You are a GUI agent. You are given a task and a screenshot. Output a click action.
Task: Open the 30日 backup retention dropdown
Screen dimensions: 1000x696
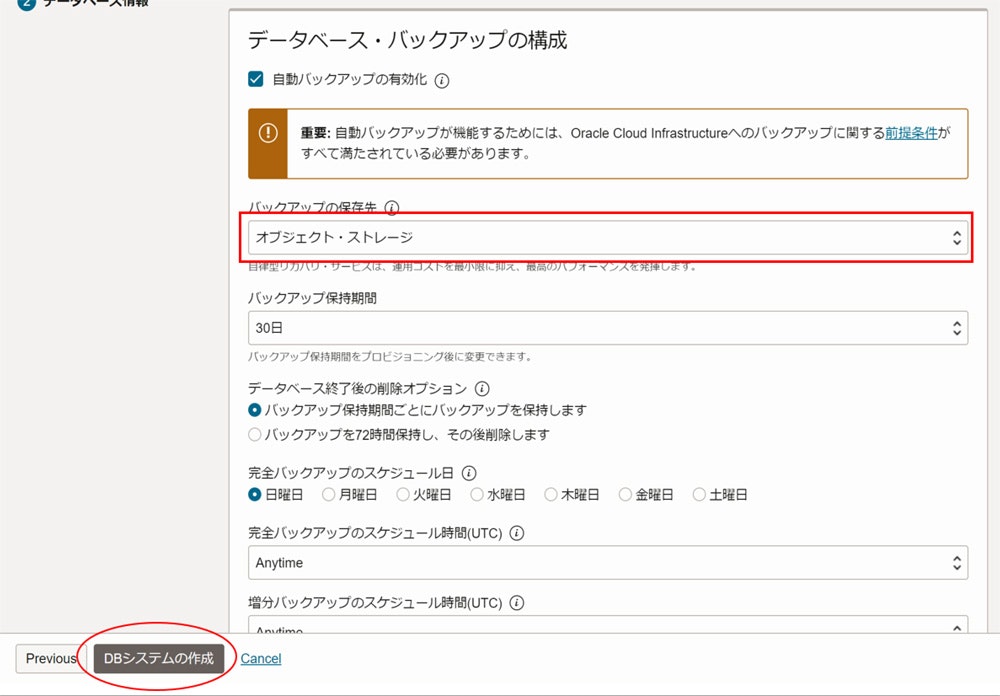(x=608, y=328)
